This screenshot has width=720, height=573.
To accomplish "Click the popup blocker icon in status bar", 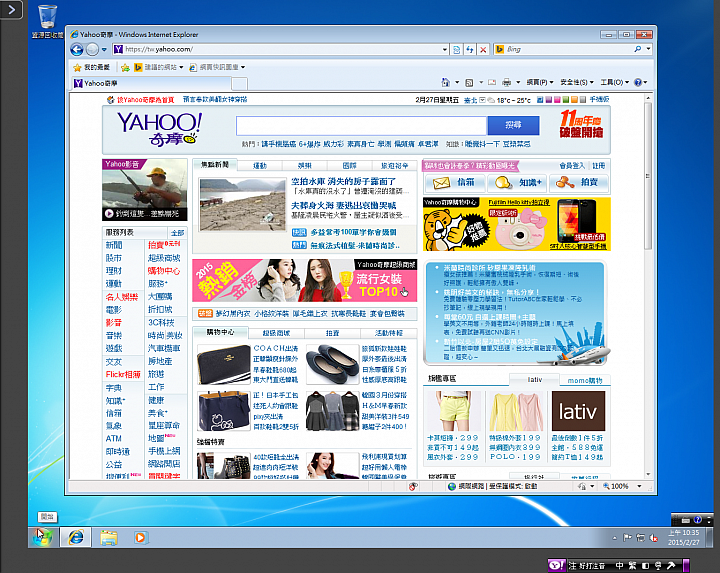I will click(413, 486).
